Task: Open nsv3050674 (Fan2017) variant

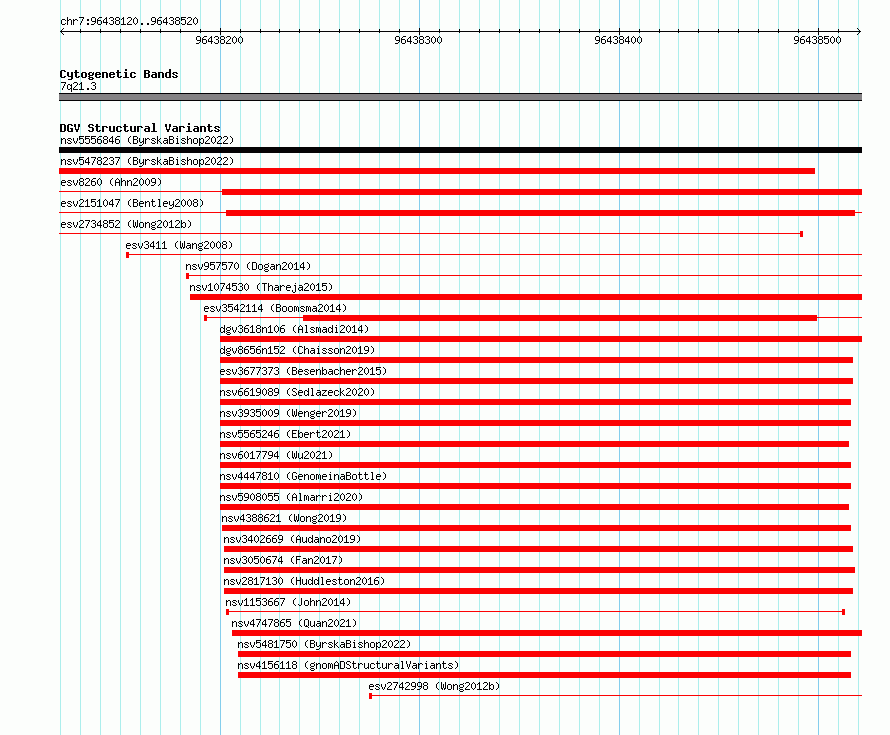Action: pyautogui.click(x=283, y=560)
